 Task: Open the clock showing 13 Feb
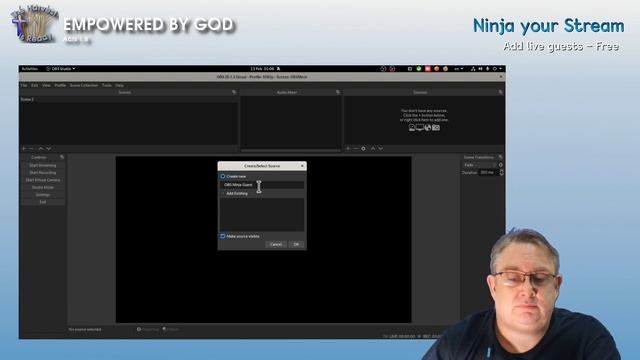pos(262,69)
